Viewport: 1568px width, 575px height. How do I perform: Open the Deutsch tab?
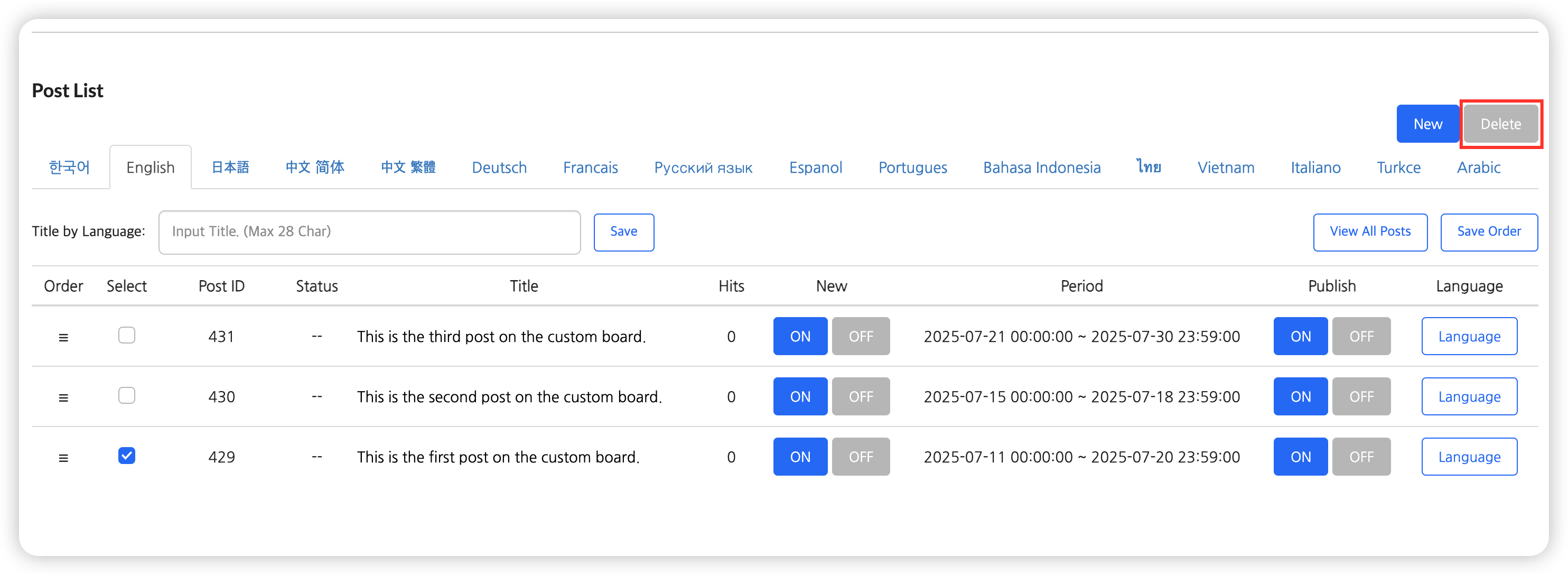pos(499,168)
